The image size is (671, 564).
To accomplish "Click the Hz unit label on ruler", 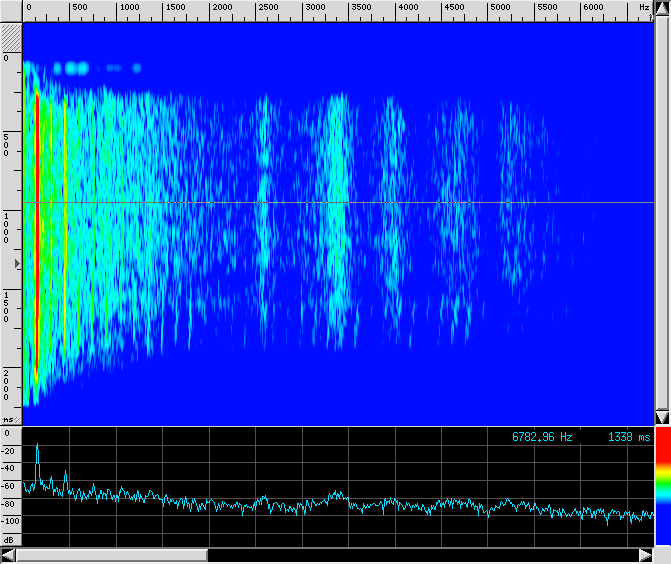I will (x=644, y=7).
